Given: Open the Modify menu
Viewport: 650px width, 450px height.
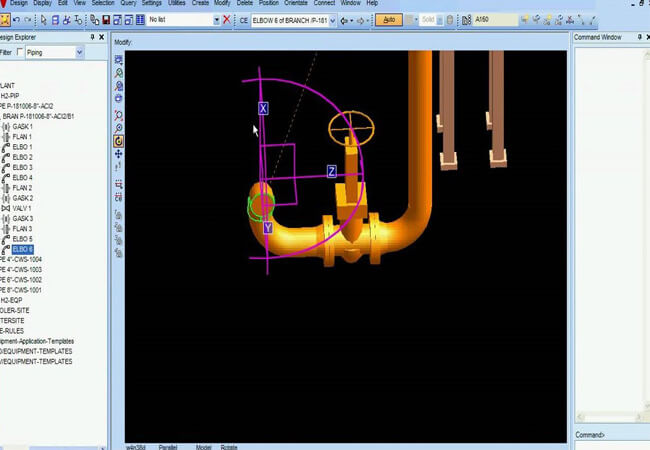Looking at the screenshot, I should 222,3.
